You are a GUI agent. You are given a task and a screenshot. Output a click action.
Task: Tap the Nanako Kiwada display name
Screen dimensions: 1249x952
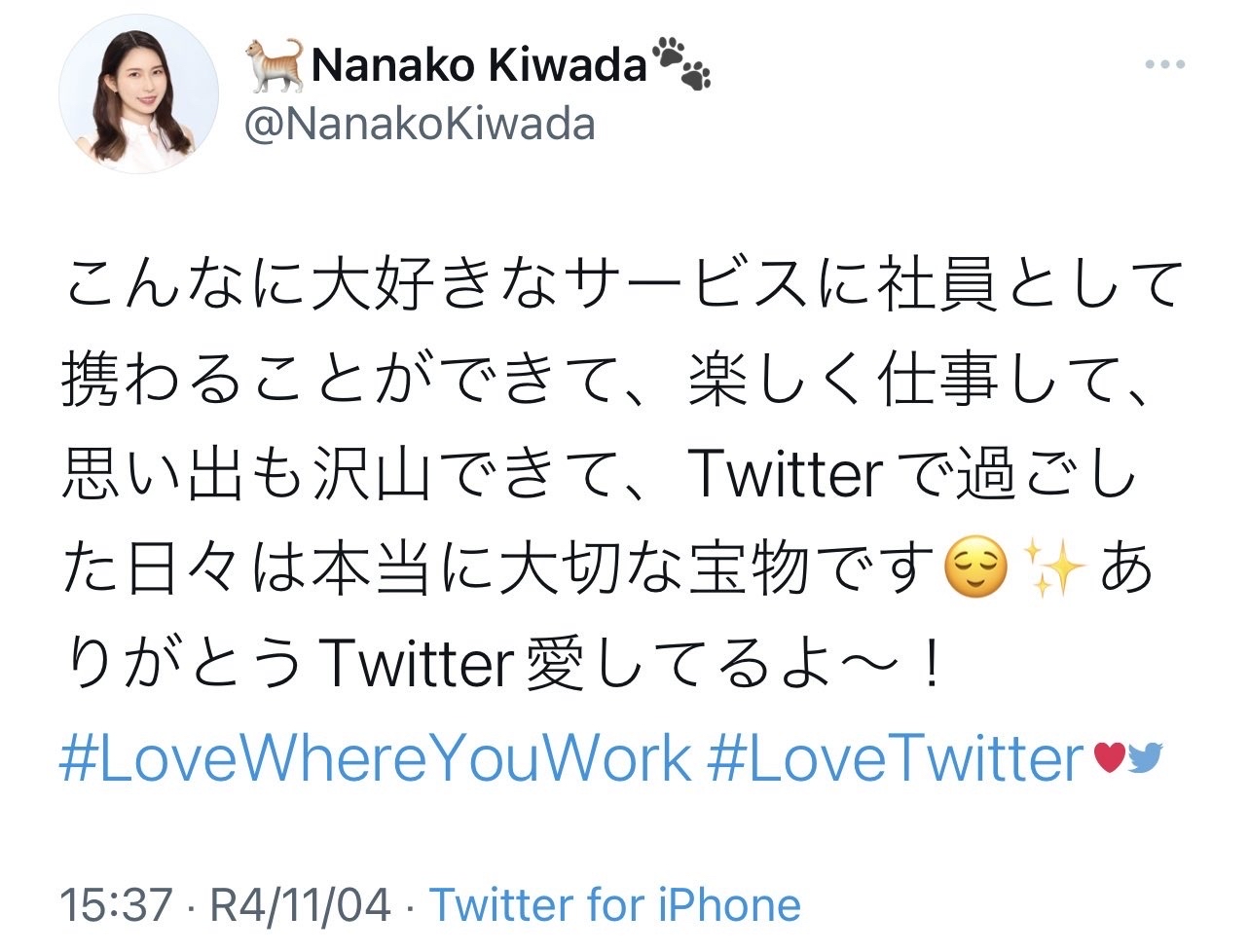coord(479,65)
